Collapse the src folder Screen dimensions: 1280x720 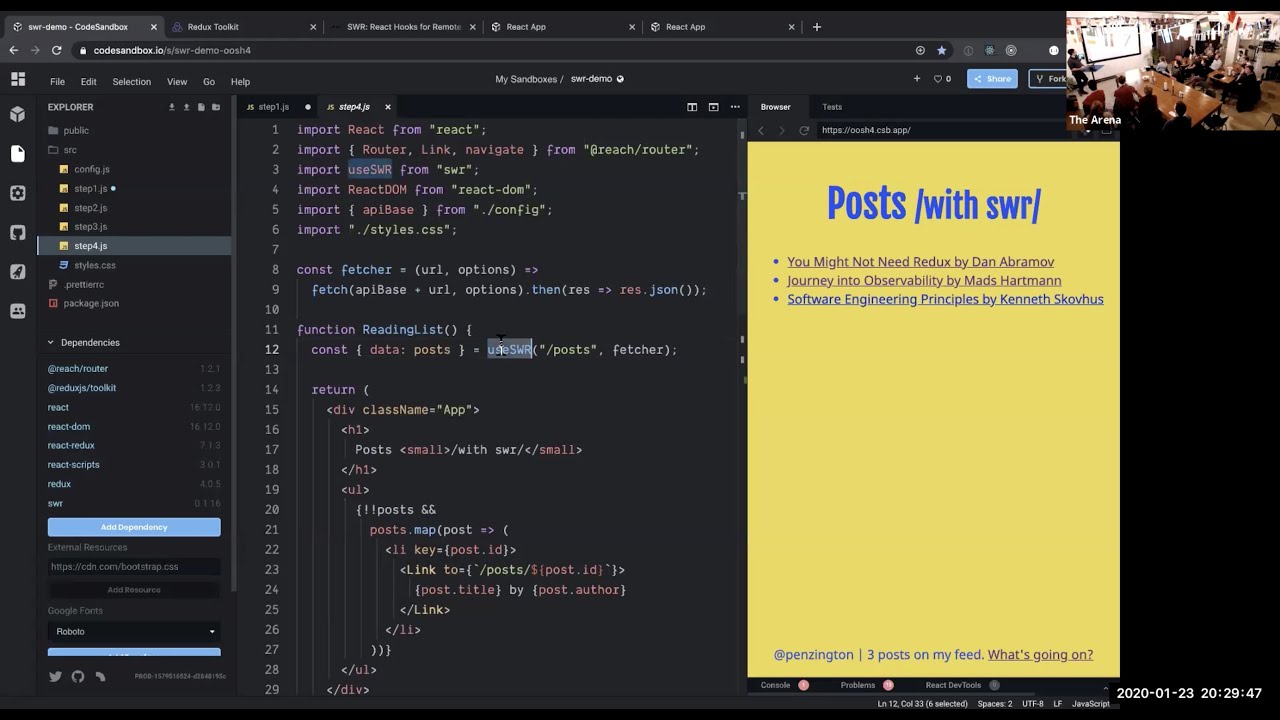coord(70,150)
